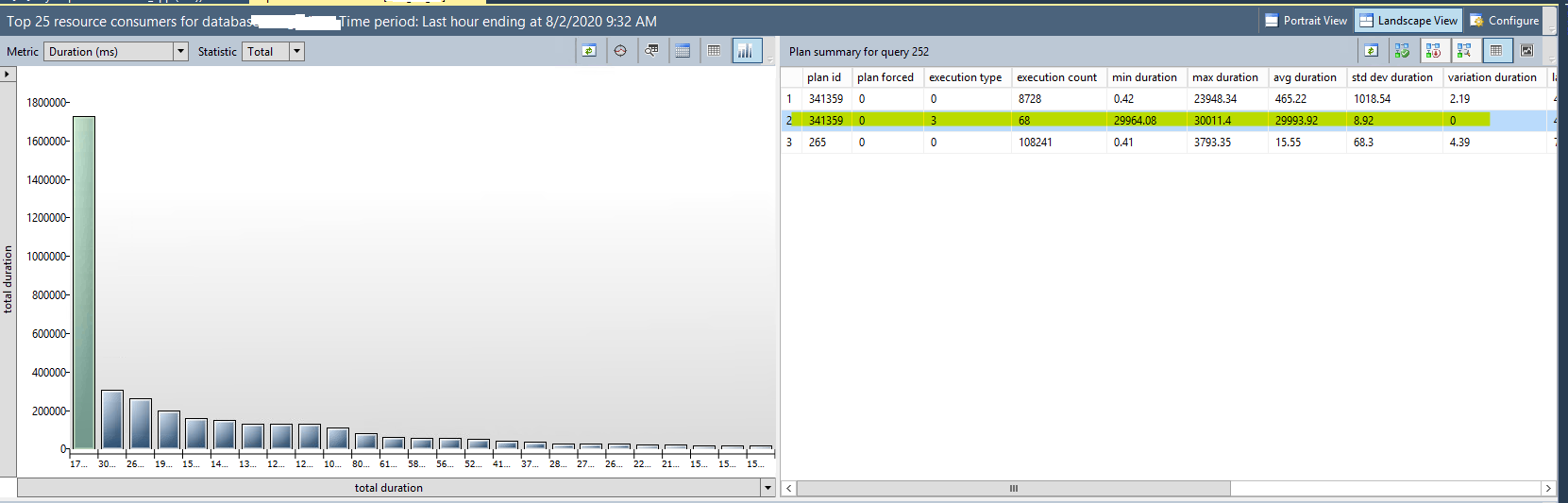The image size is (1568, 503).
Task: Open the Configure settings
Action: (1504, 21)
